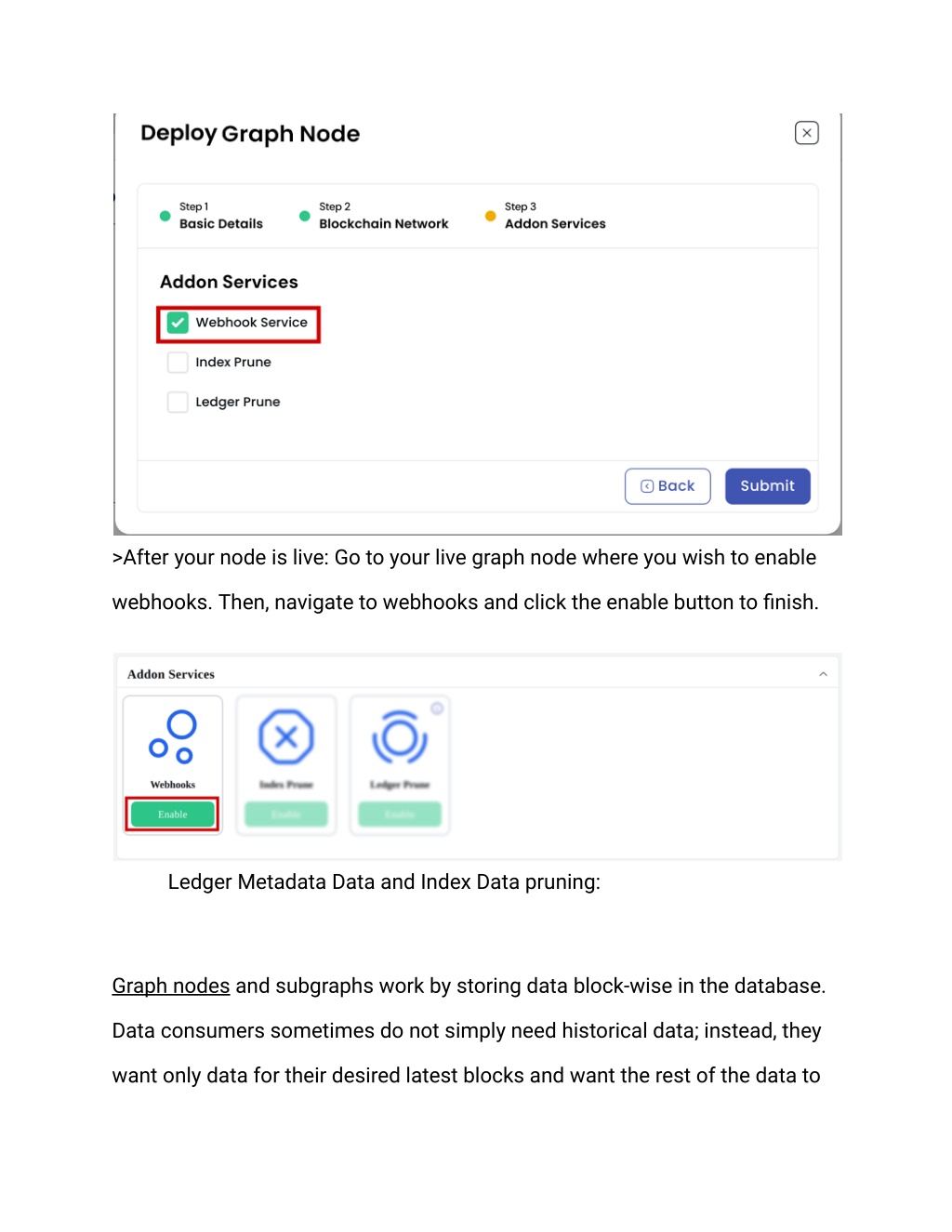Go to Step 1 Basic Details
Image resolution: width=952 pixels, height=1232 pixels.
tap(221, 216)
